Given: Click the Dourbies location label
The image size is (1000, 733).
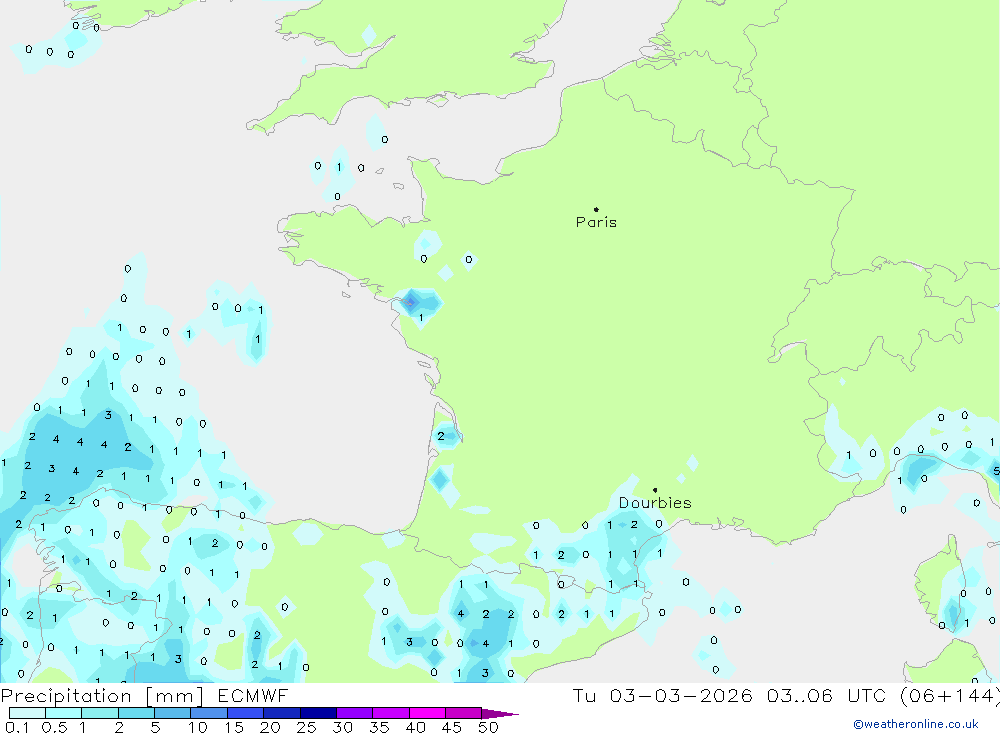Looking at the screenshot, I should [x=655, y=503].
